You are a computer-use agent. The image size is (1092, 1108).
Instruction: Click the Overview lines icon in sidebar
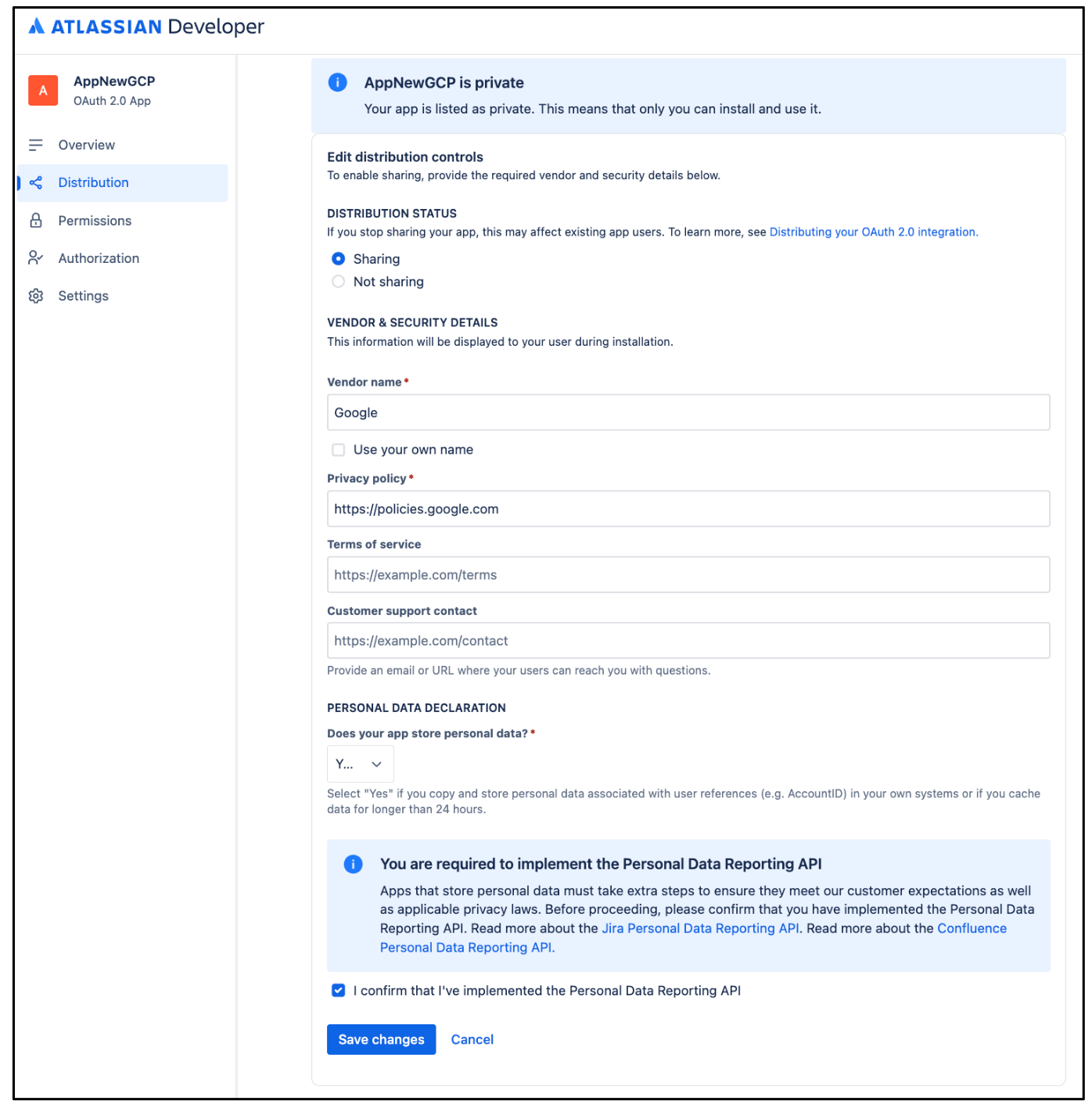(x=36, y=146)
